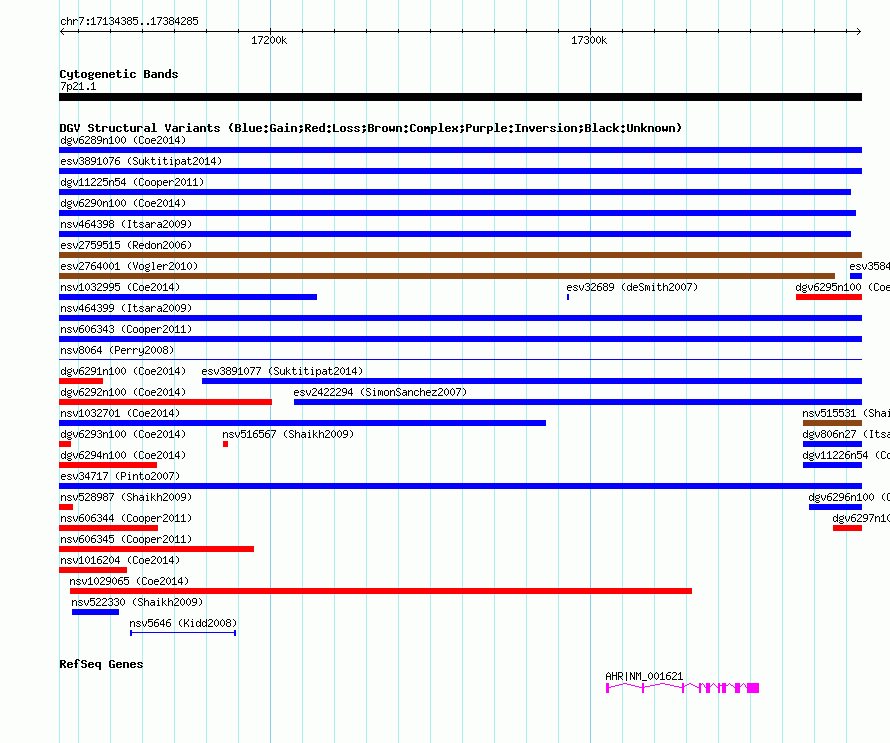Click the dgv6289n100 (Coe2014) gain bar

460,150
